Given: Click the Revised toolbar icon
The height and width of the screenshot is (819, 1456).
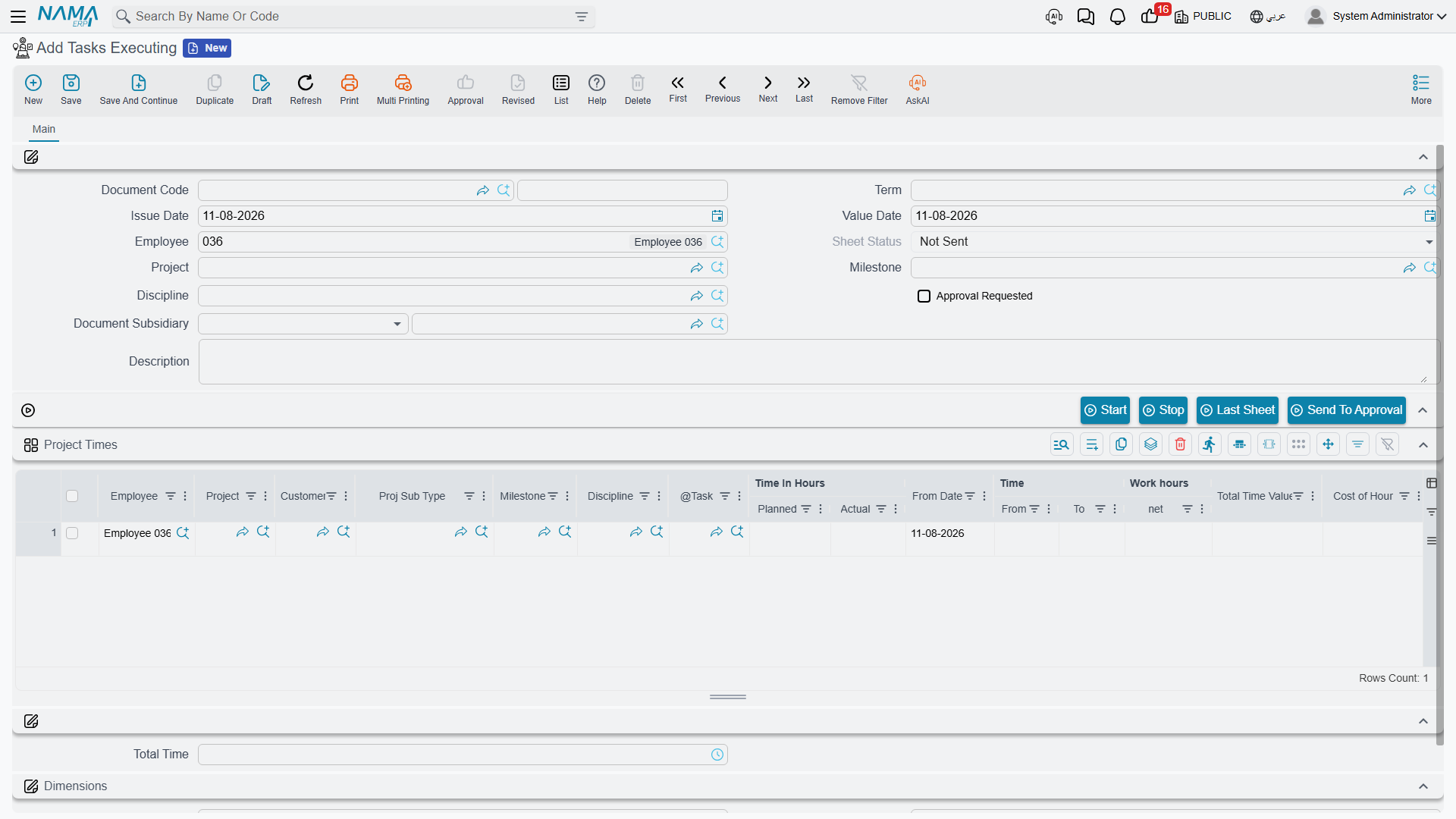Looking at the screenshot, I should (518, 83).
